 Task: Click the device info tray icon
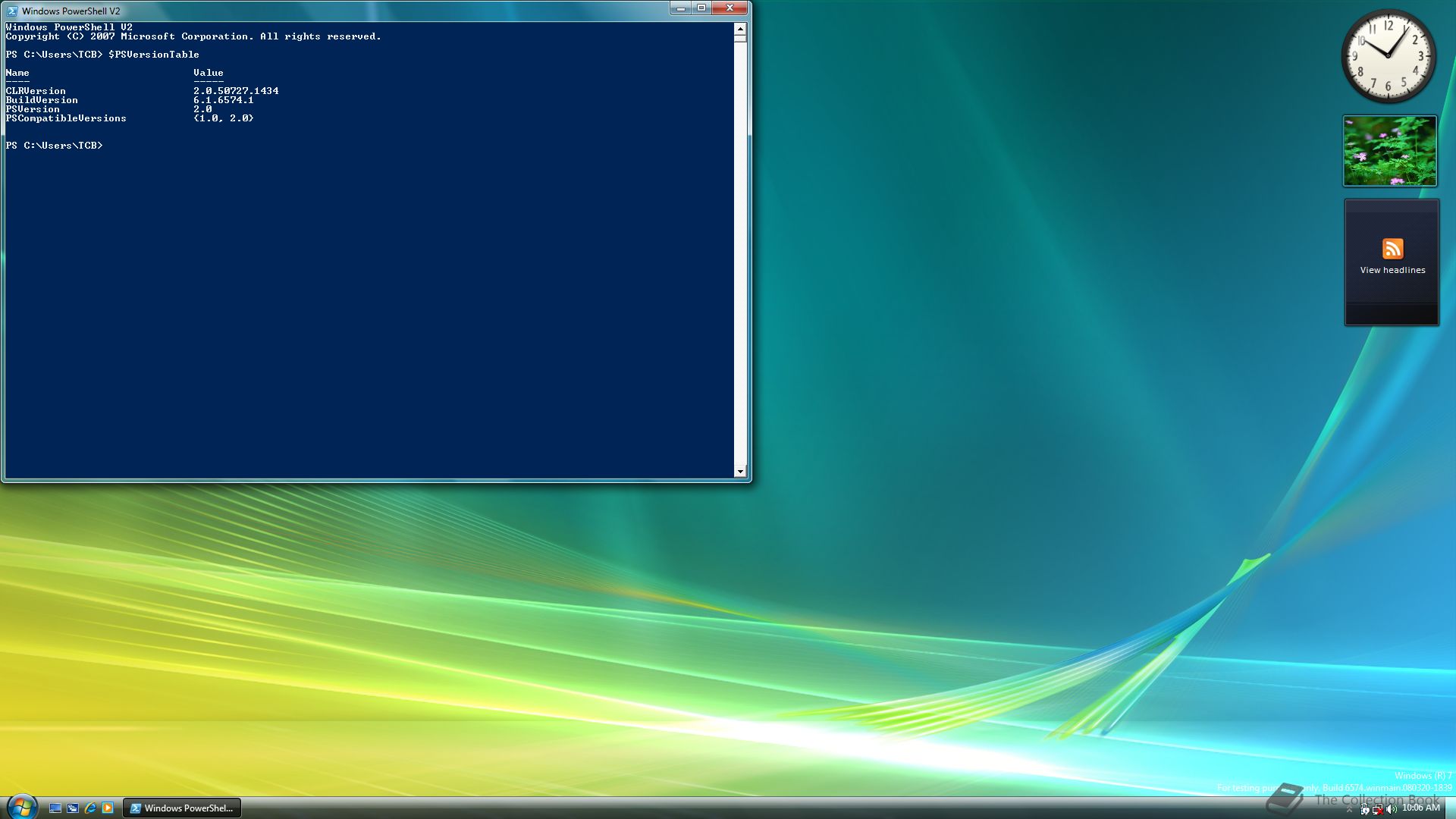1365,809
